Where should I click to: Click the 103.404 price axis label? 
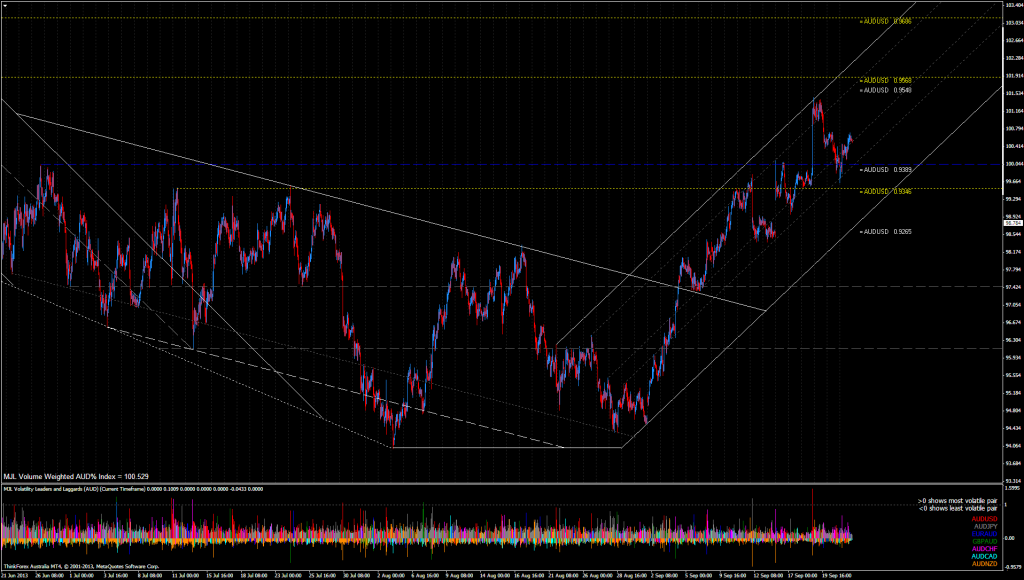(x=1014, y=5)
